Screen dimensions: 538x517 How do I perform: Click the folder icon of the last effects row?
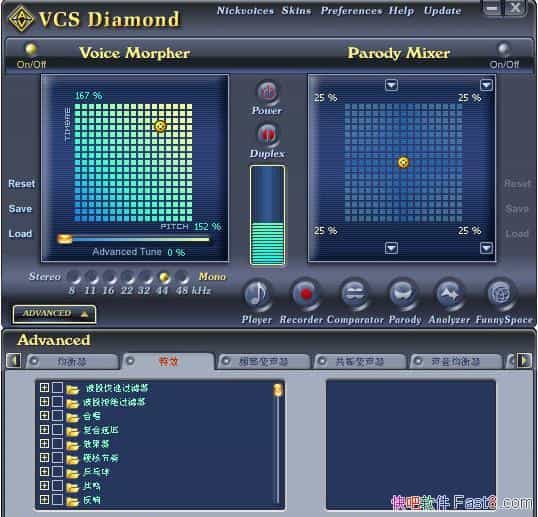click(72, 501)
